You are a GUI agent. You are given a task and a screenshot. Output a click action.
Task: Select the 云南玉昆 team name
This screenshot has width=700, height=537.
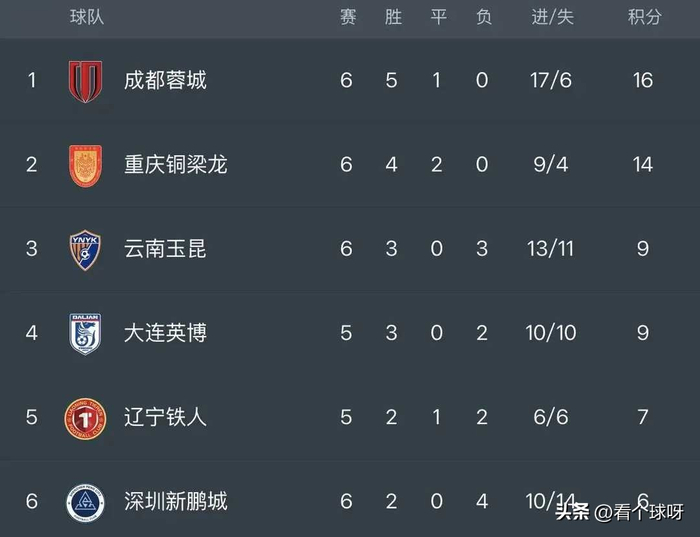click(x=165, y=248)
